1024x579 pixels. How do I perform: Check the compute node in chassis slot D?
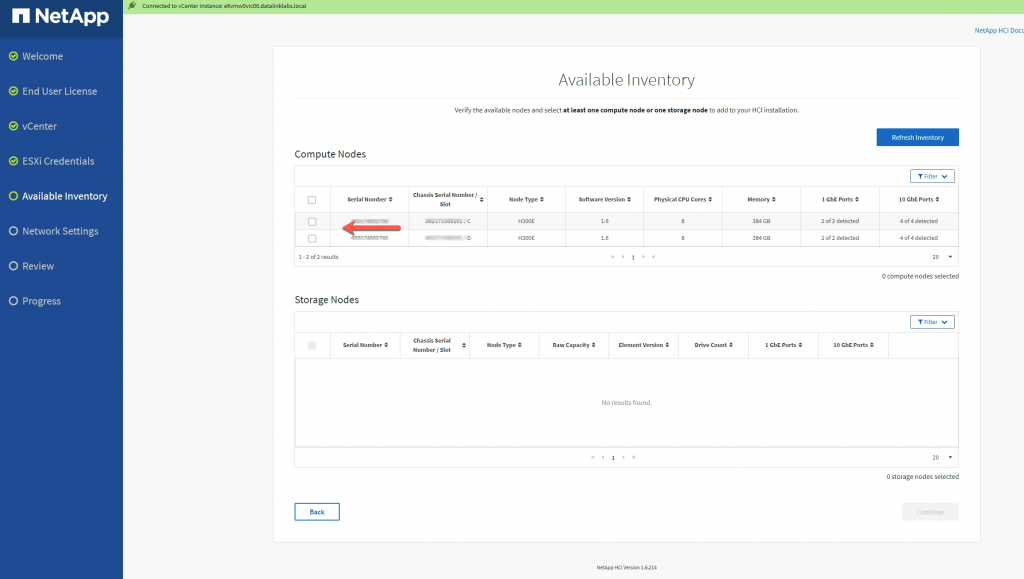point(312,238)
